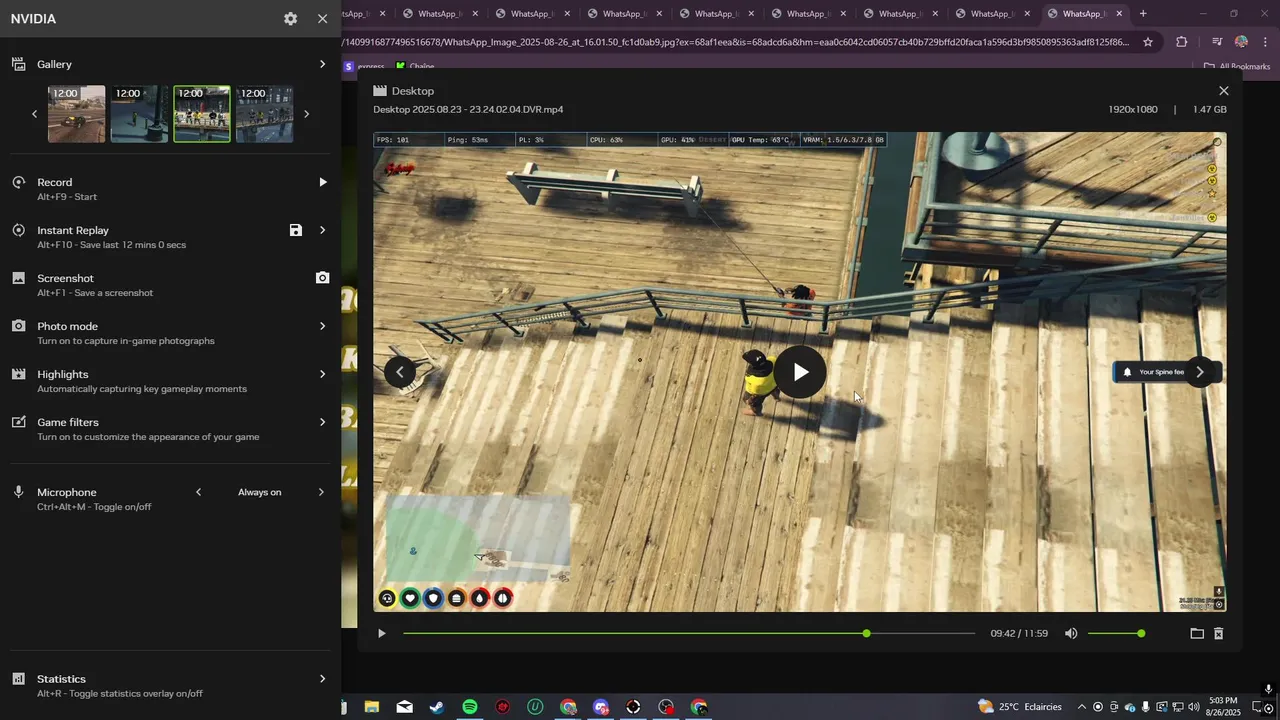Save Instant Replay with the floppy icon

(x=296, y=230)
